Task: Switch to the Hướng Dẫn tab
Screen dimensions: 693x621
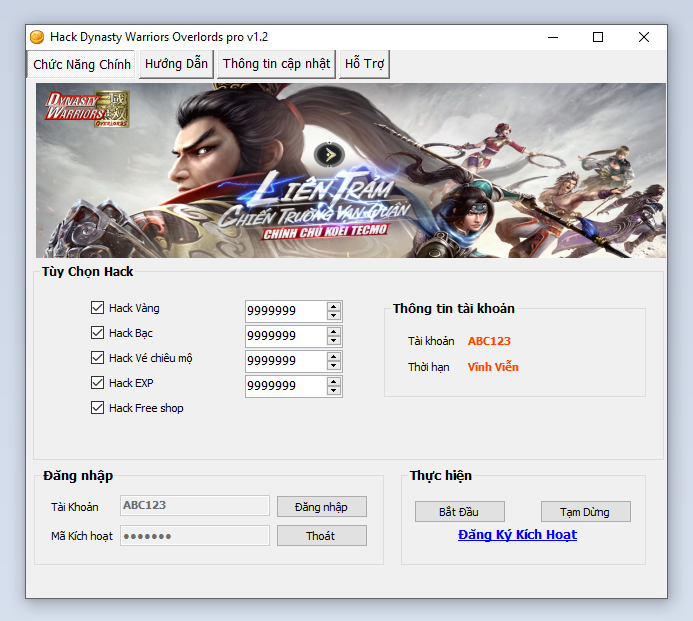Action: 176,64
